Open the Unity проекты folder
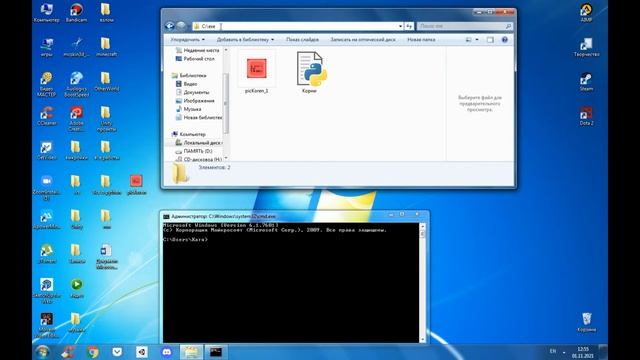640x360 pixels. tap(107, 118)
